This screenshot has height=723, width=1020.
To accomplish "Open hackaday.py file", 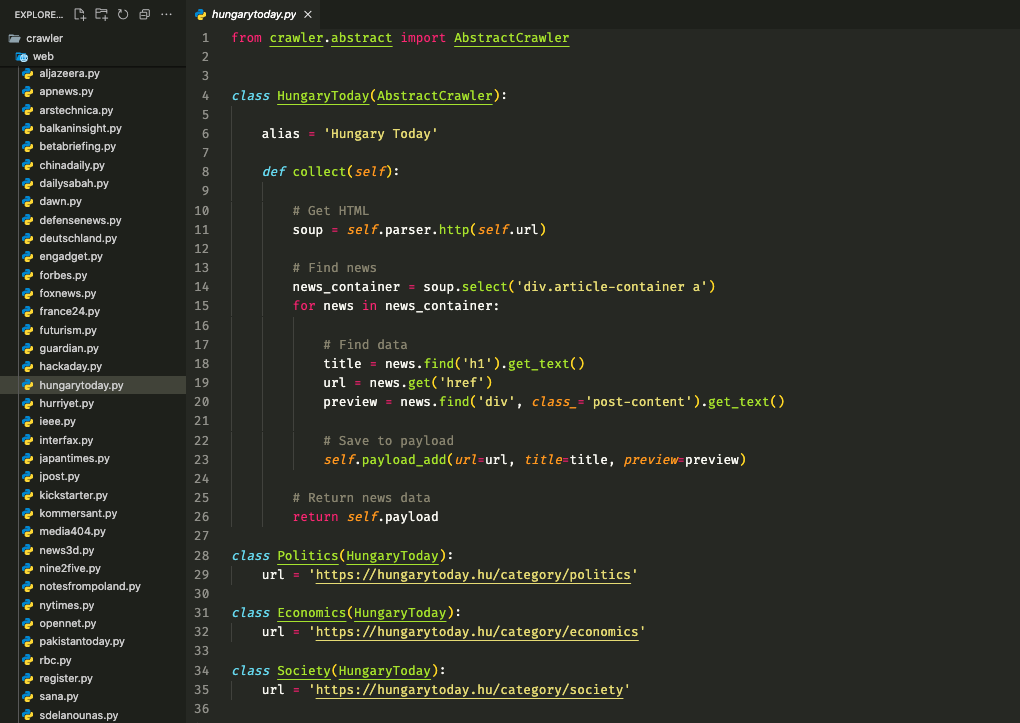I will pos(93,366).
